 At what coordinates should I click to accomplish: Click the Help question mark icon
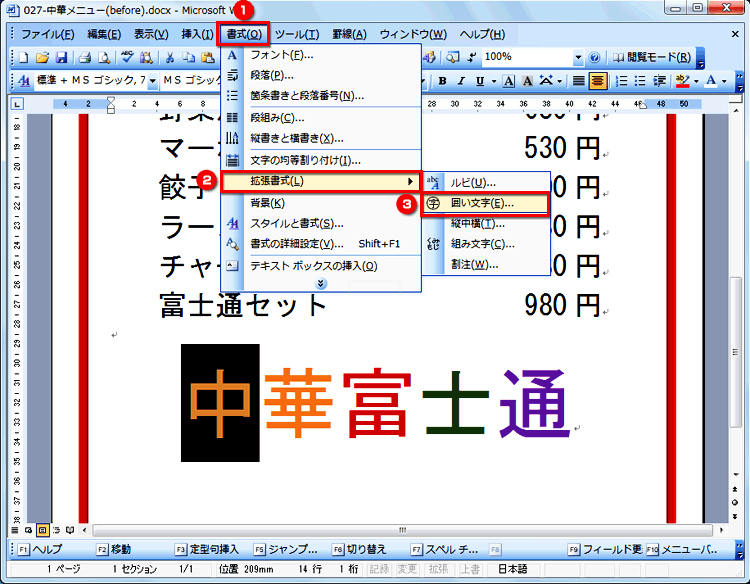tap(594, 58)
